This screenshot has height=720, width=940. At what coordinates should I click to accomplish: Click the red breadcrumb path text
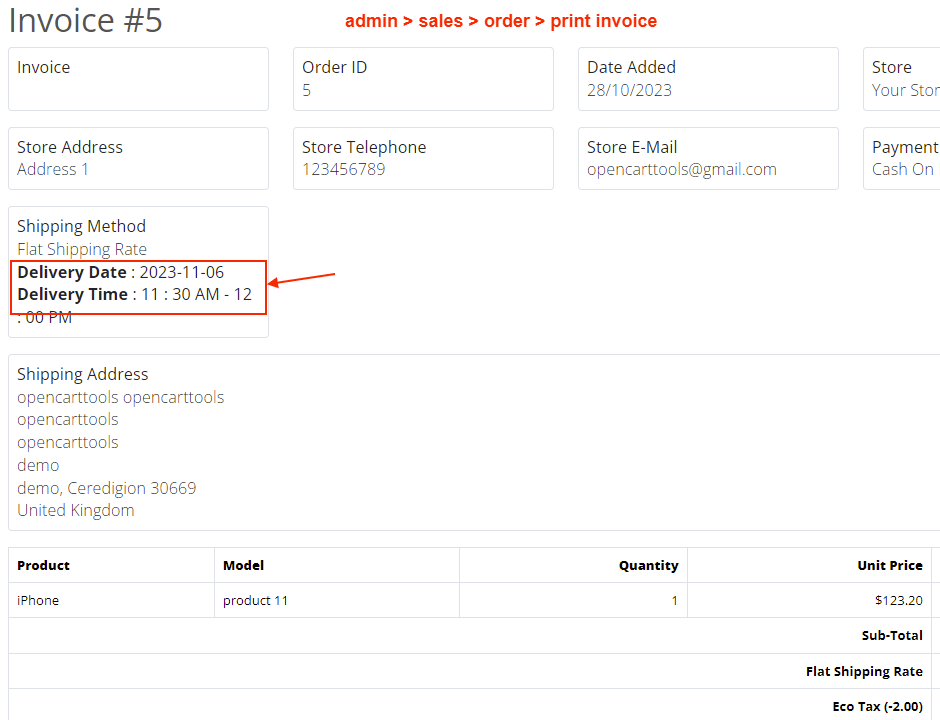(501, 21)
